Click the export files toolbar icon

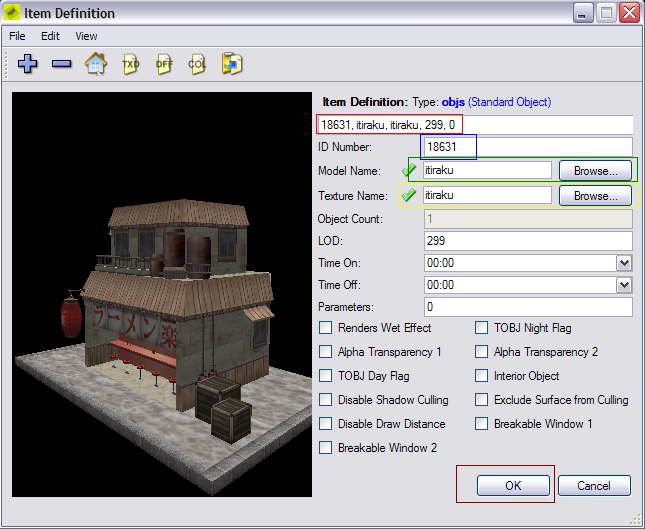click(232, 63)
